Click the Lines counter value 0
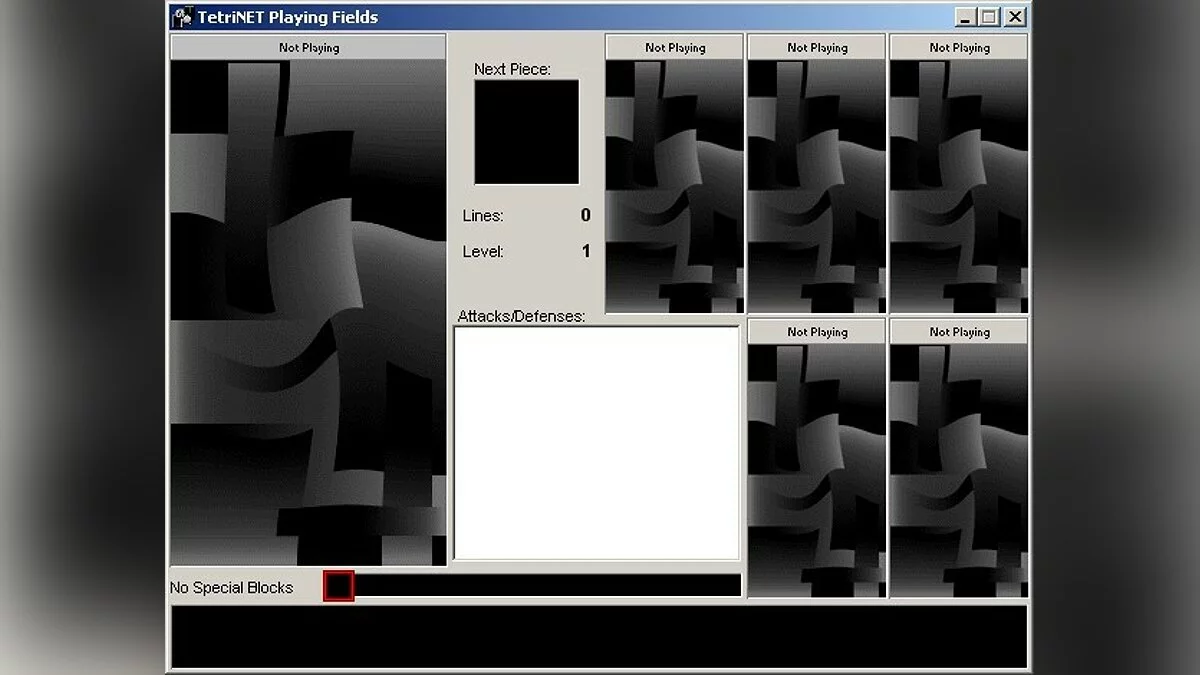Viewport: 1200px width, 675px height. coord(585,215)
